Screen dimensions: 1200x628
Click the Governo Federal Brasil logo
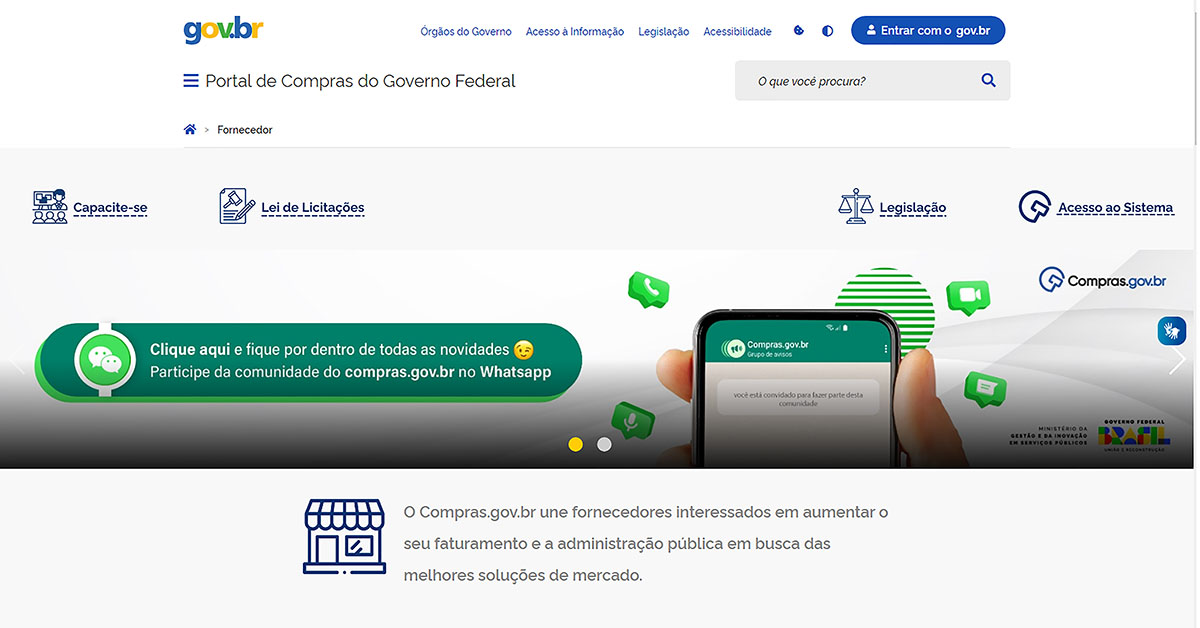click(1133, 434)
